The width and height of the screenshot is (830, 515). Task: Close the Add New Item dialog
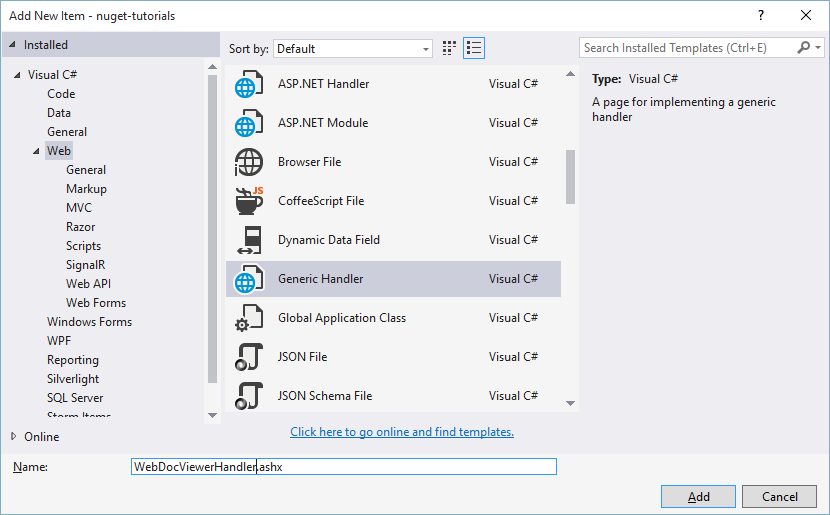806,15
